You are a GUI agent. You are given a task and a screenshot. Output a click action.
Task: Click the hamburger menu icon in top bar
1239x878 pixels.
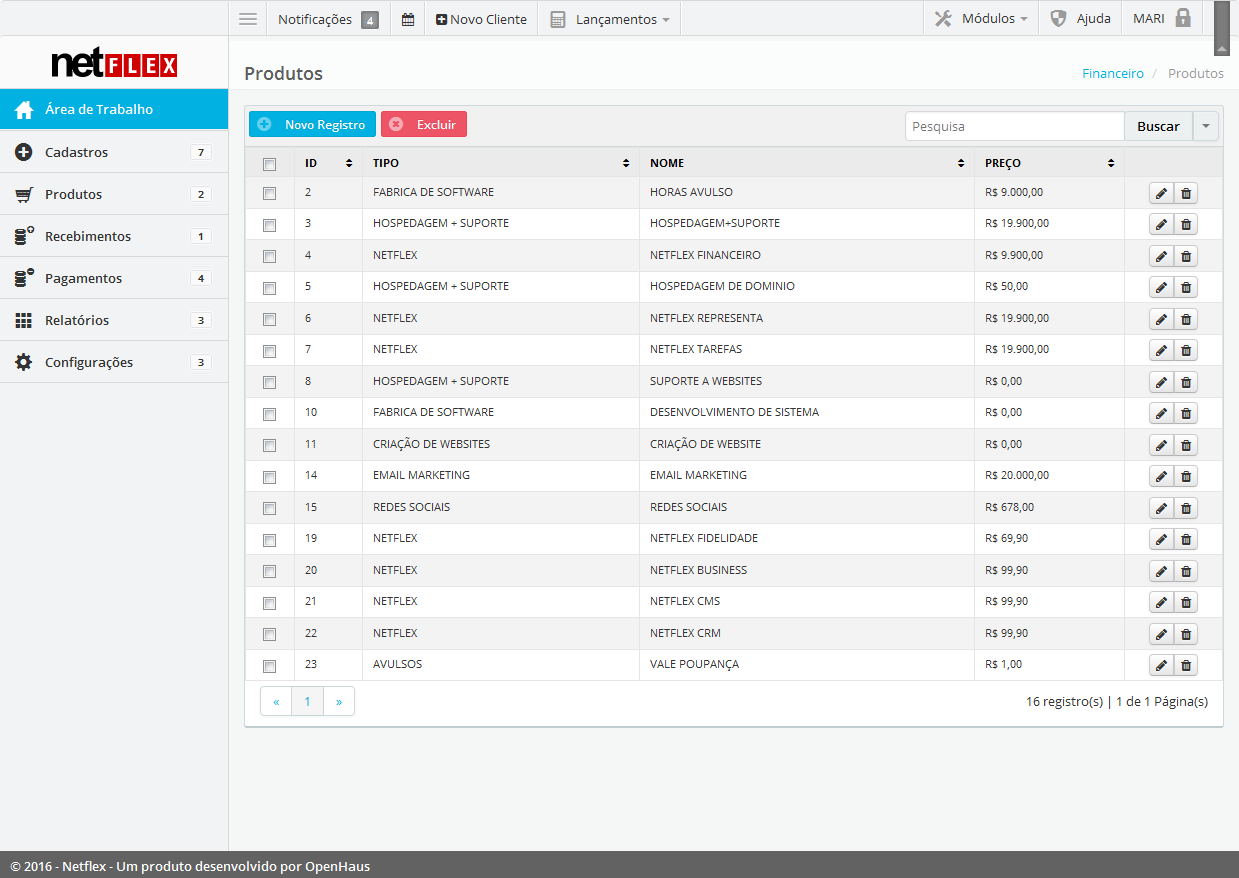(x=248, y=19)
